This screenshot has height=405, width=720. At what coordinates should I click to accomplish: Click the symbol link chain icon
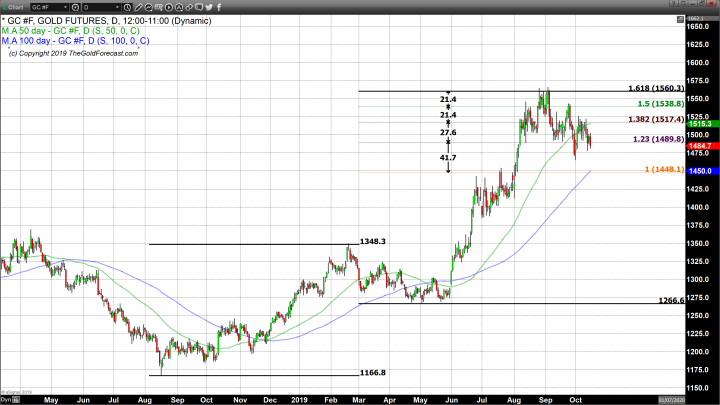click(x=189, y=7)
